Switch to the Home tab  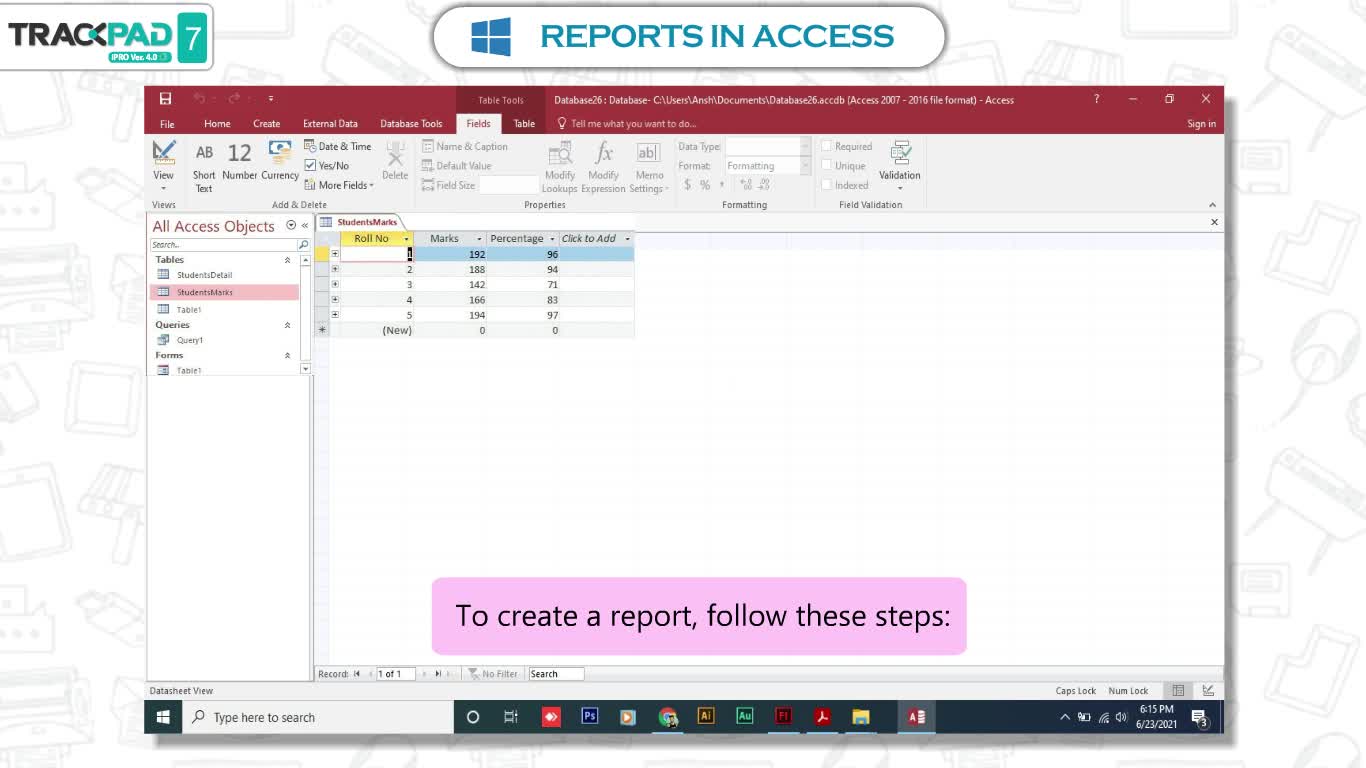pos(217,124)
